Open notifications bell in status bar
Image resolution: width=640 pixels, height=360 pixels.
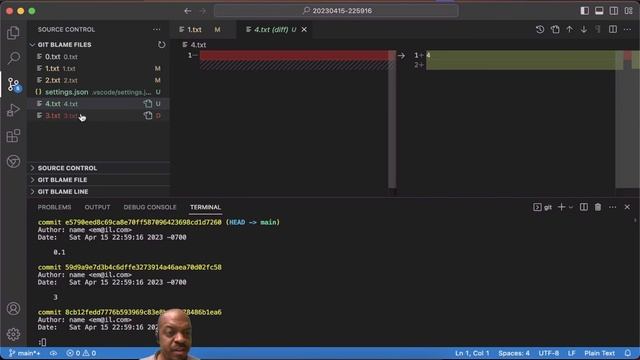628,353
